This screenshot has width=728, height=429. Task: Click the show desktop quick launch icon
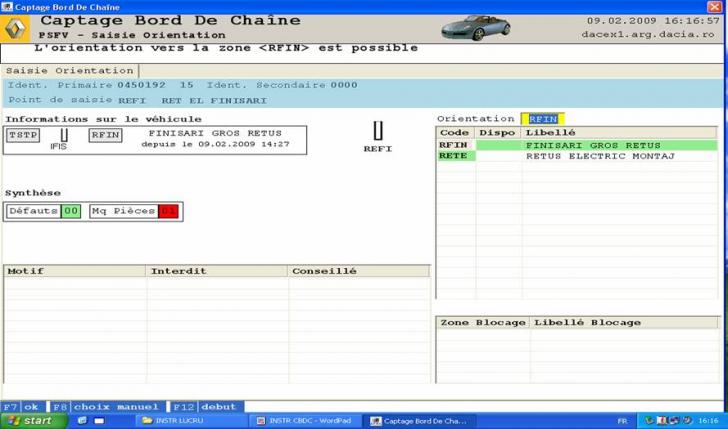(99, 421)
